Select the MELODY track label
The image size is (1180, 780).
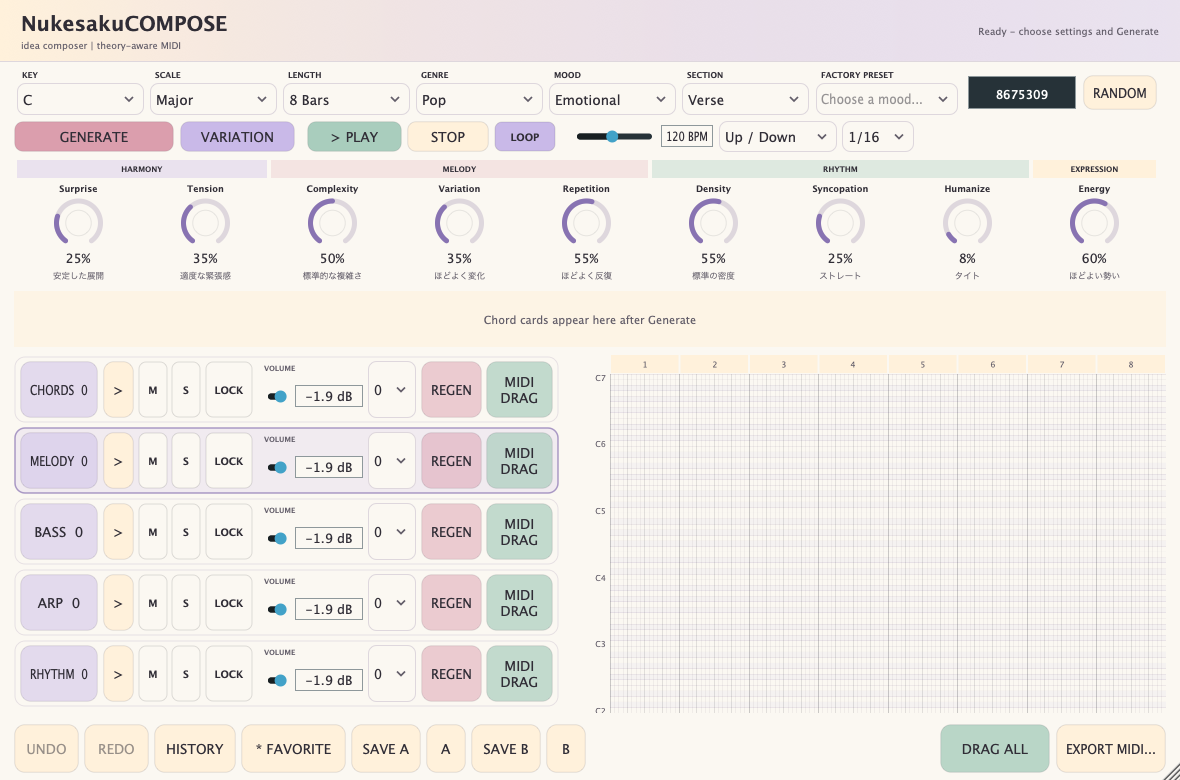tap(59, 461)
